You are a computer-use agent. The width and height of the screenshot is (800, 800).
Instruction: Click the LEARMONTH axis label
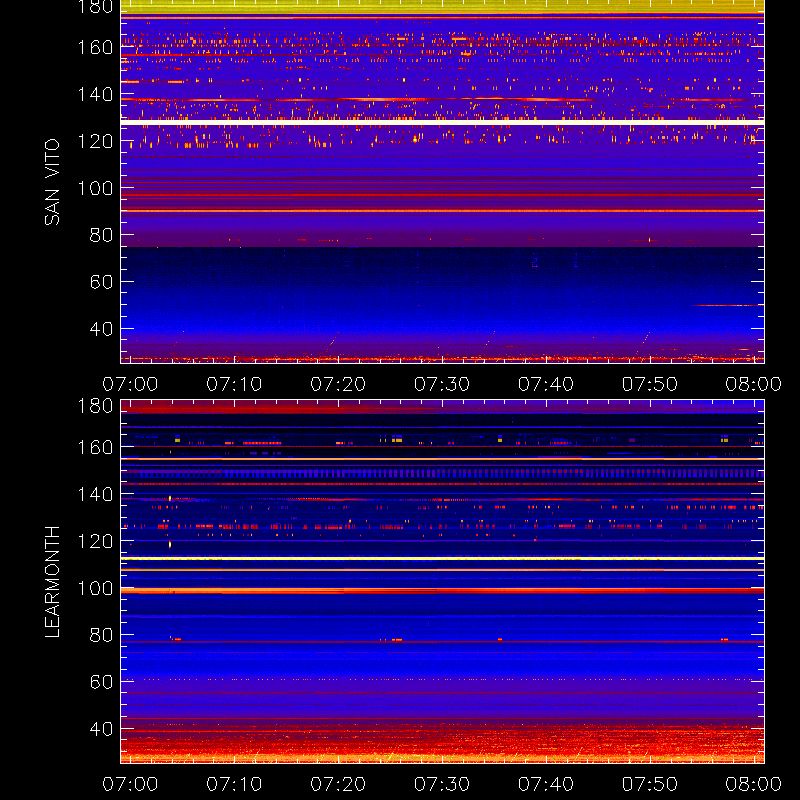(52, 582)
